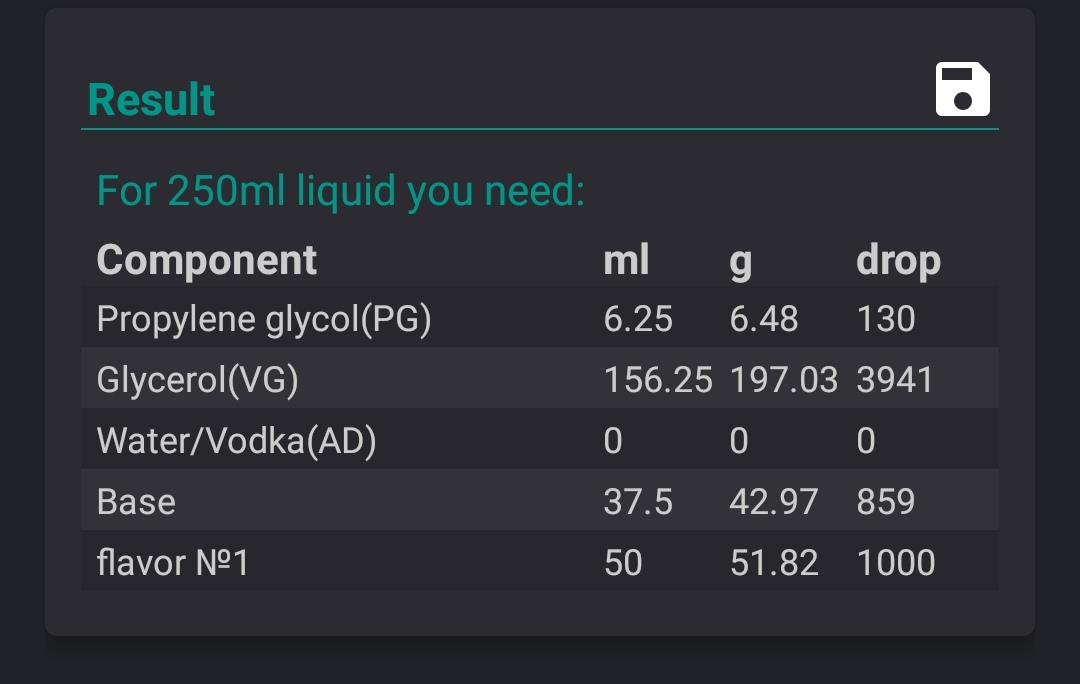
Task: Click the 42.97 gram value for Base
Action: click(x=774, y=501)
